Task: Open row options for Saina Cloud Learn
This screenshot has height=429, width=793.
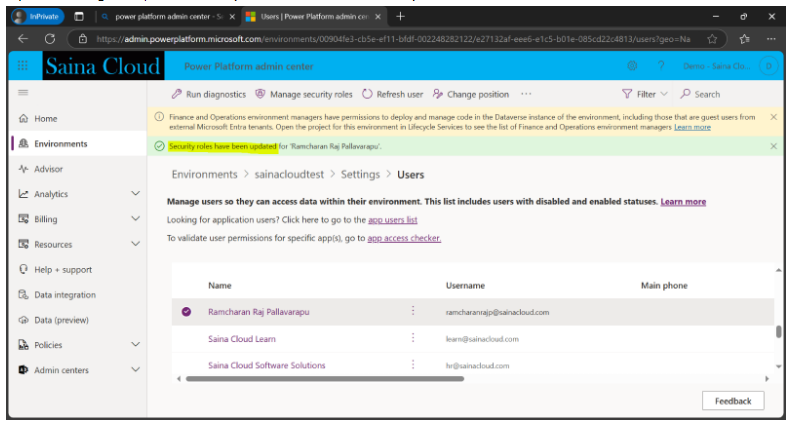Action: 413,337
